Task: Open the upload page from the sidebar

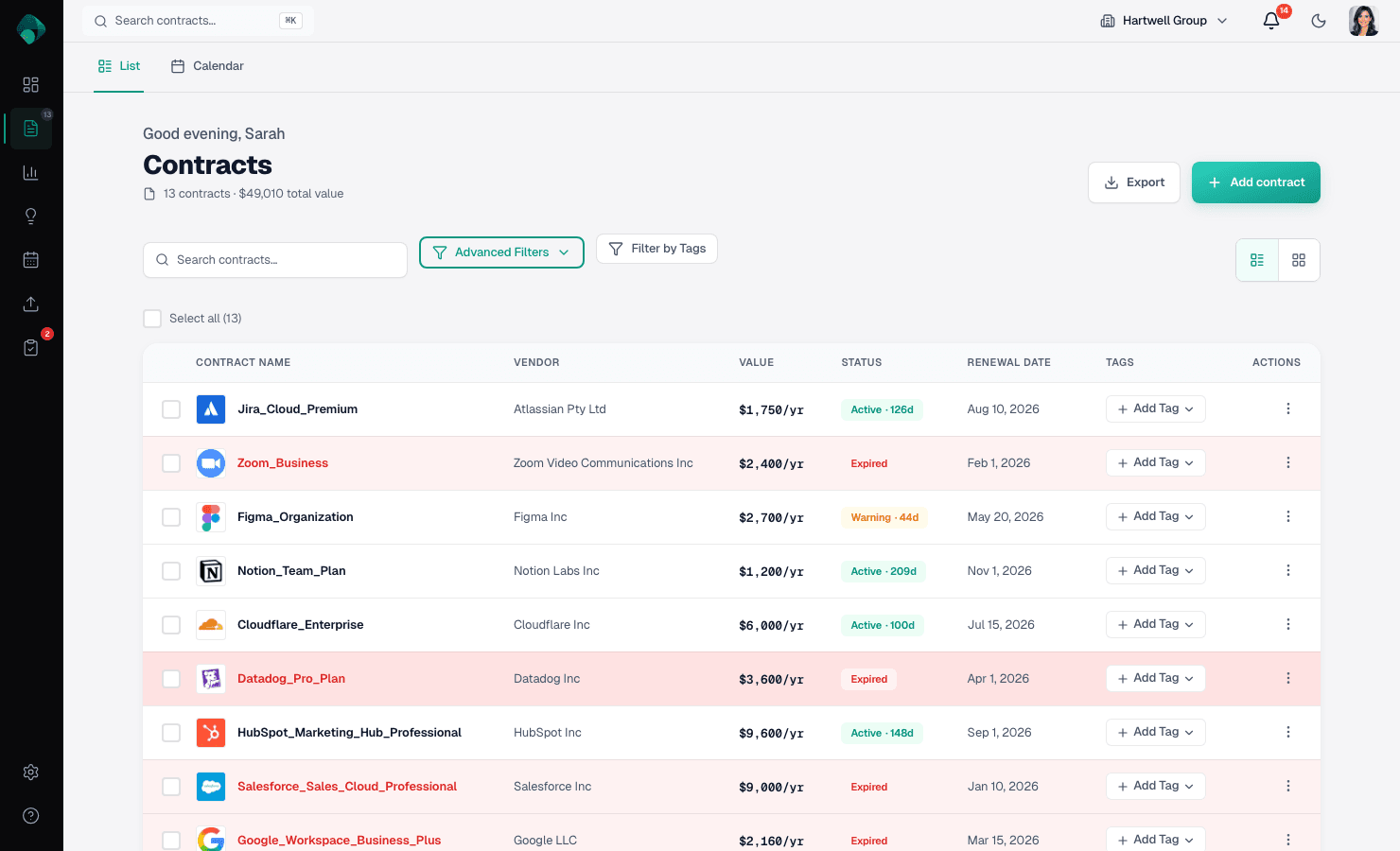Action: 30,304
